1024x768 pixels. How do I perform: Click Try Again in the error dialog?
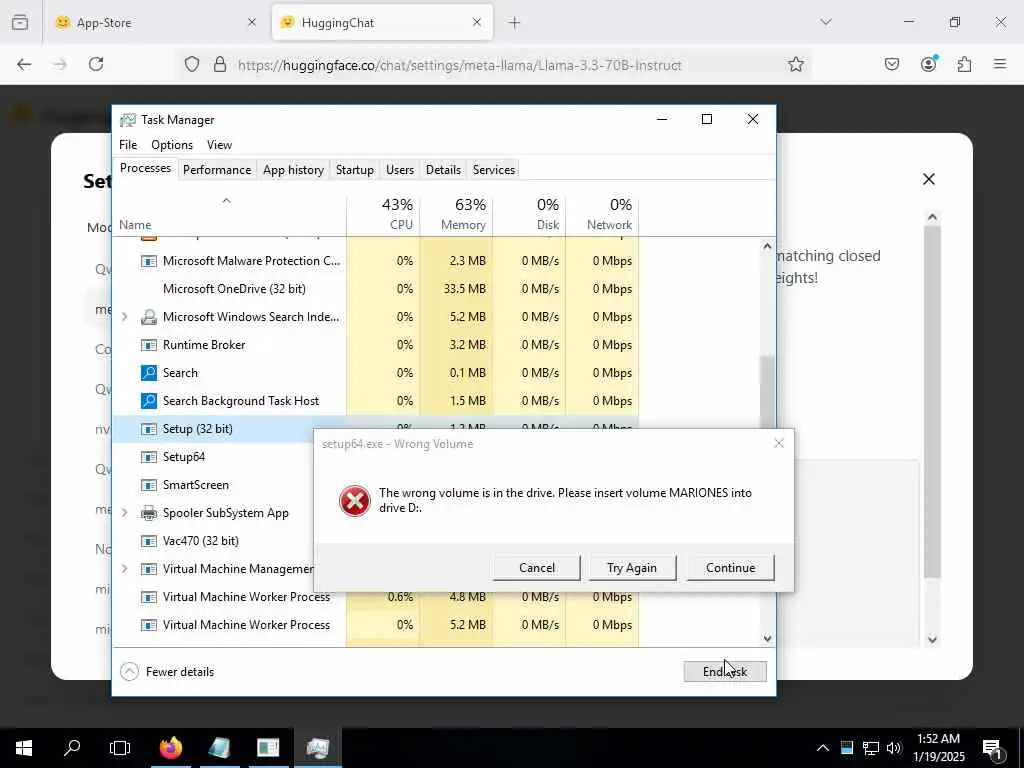pos(632,568)
